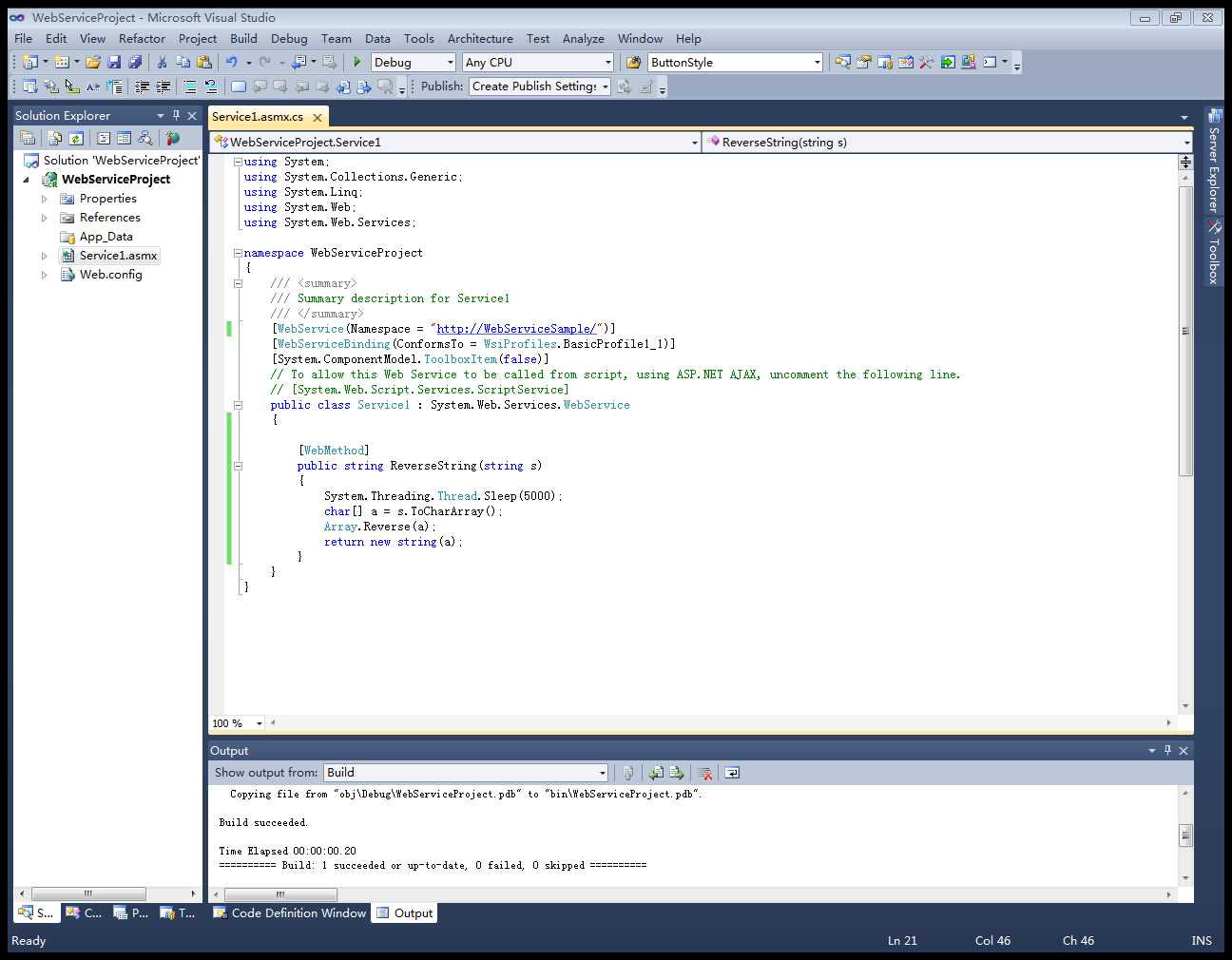Open the ButtonStyle find combo box
This screenshot has width=1232, height=960.
[x=818, y=63]
